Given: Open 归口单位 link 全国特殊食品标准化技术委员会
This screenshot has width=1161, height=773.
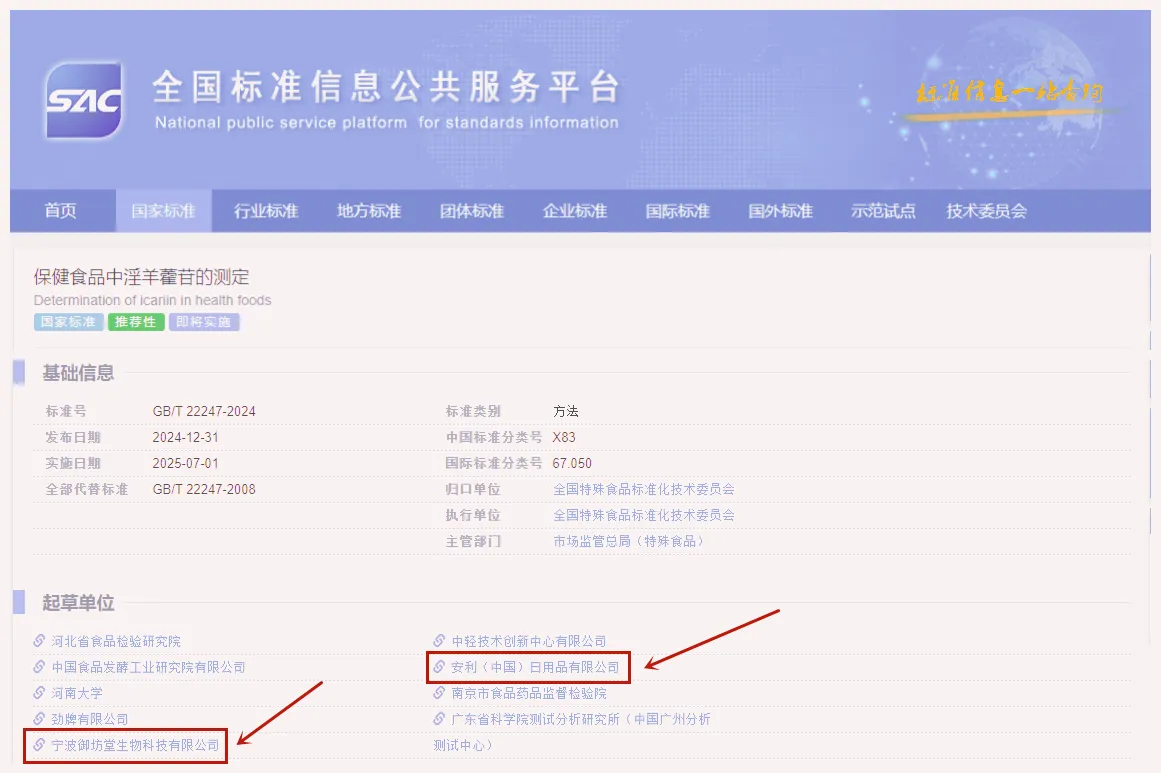Looking at the screenshot, I should [643, 489].
